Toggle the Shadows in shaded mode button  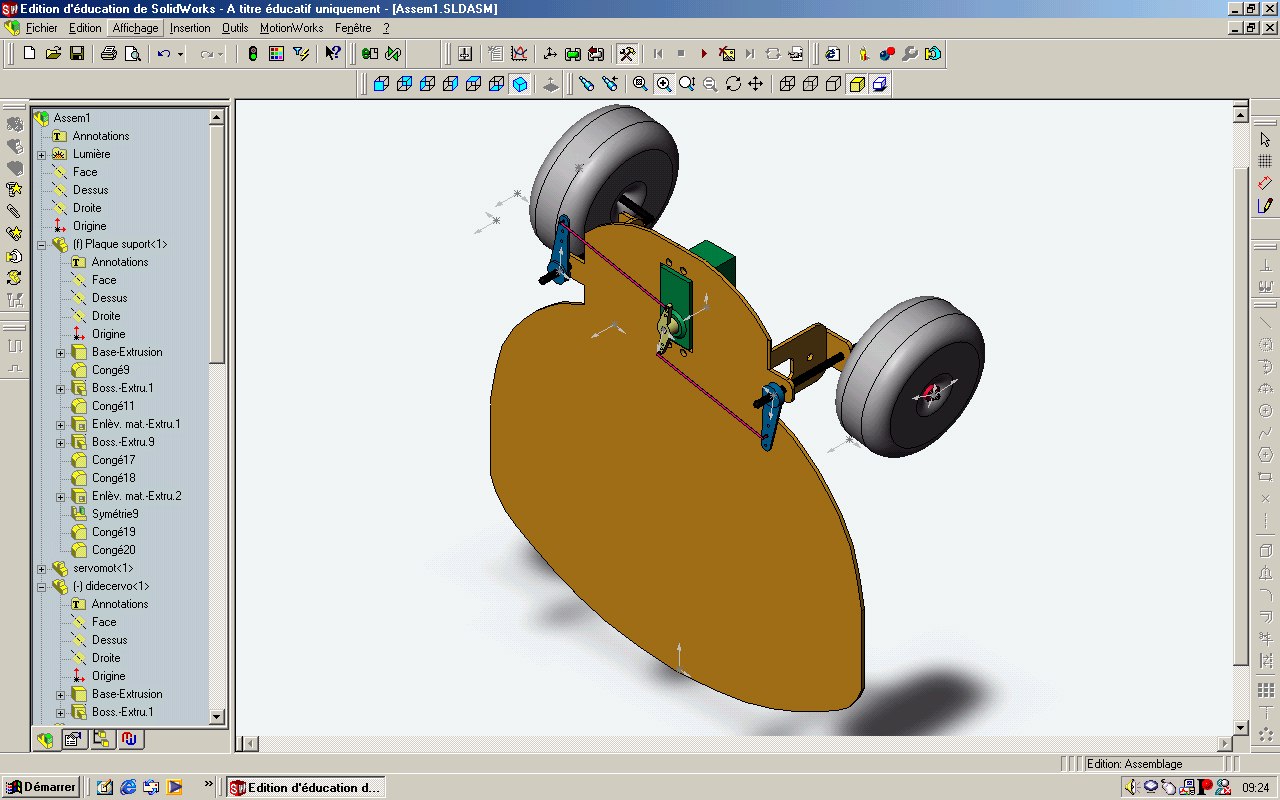pos(880,84)
